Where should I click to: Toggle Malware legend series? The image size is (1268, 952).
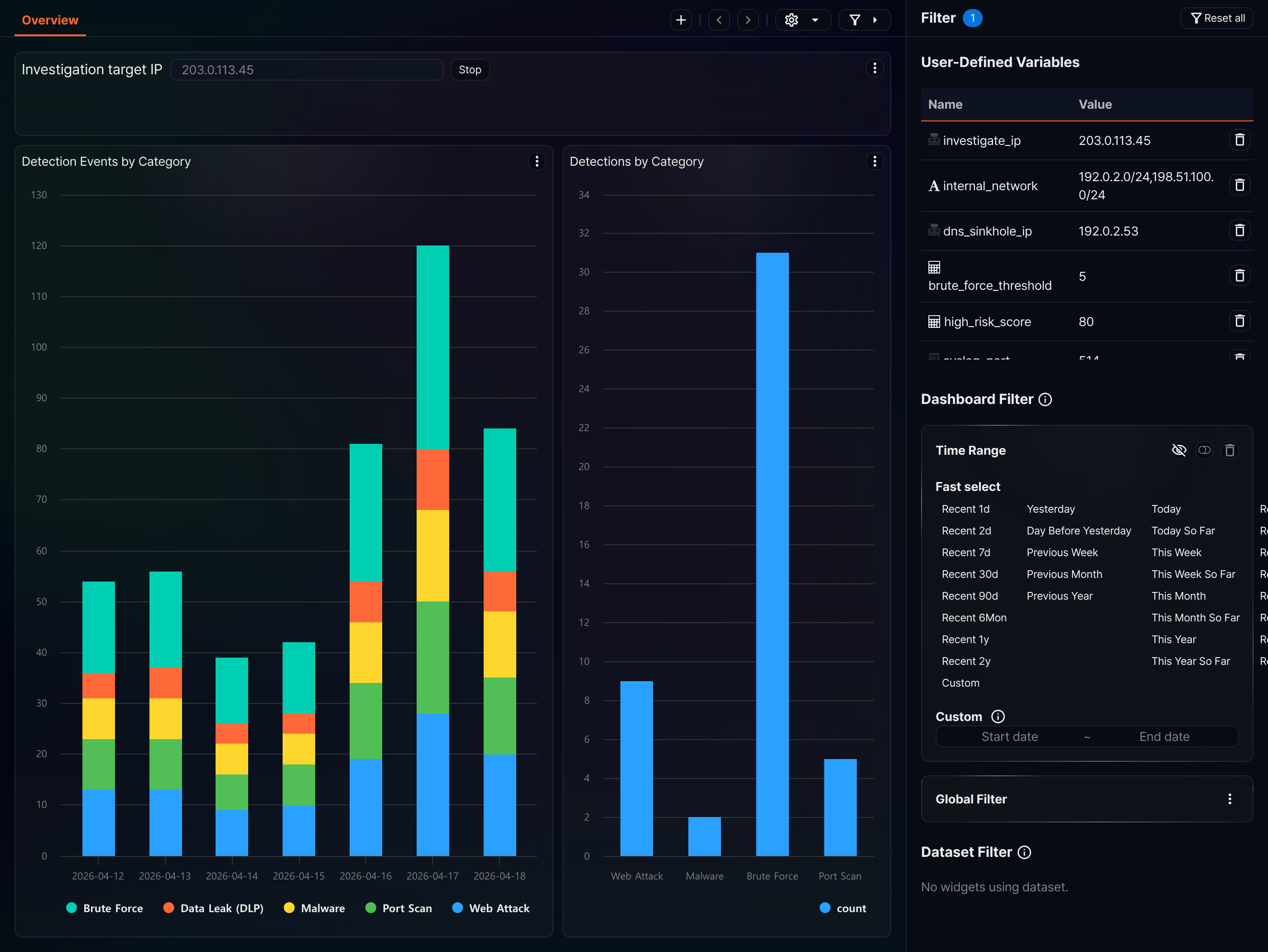[315, 908]
